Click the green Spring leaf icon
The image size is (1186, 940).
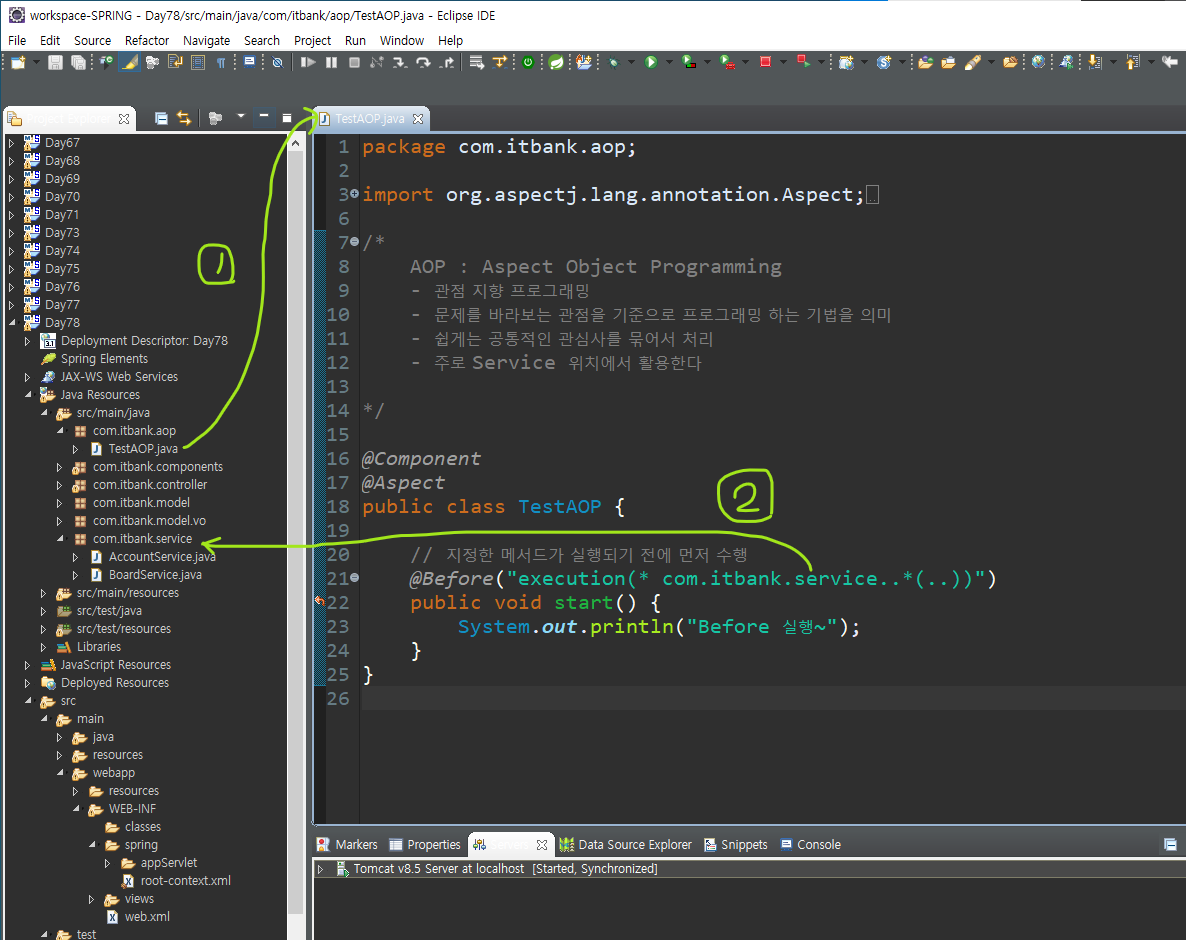tap(557, 63)
